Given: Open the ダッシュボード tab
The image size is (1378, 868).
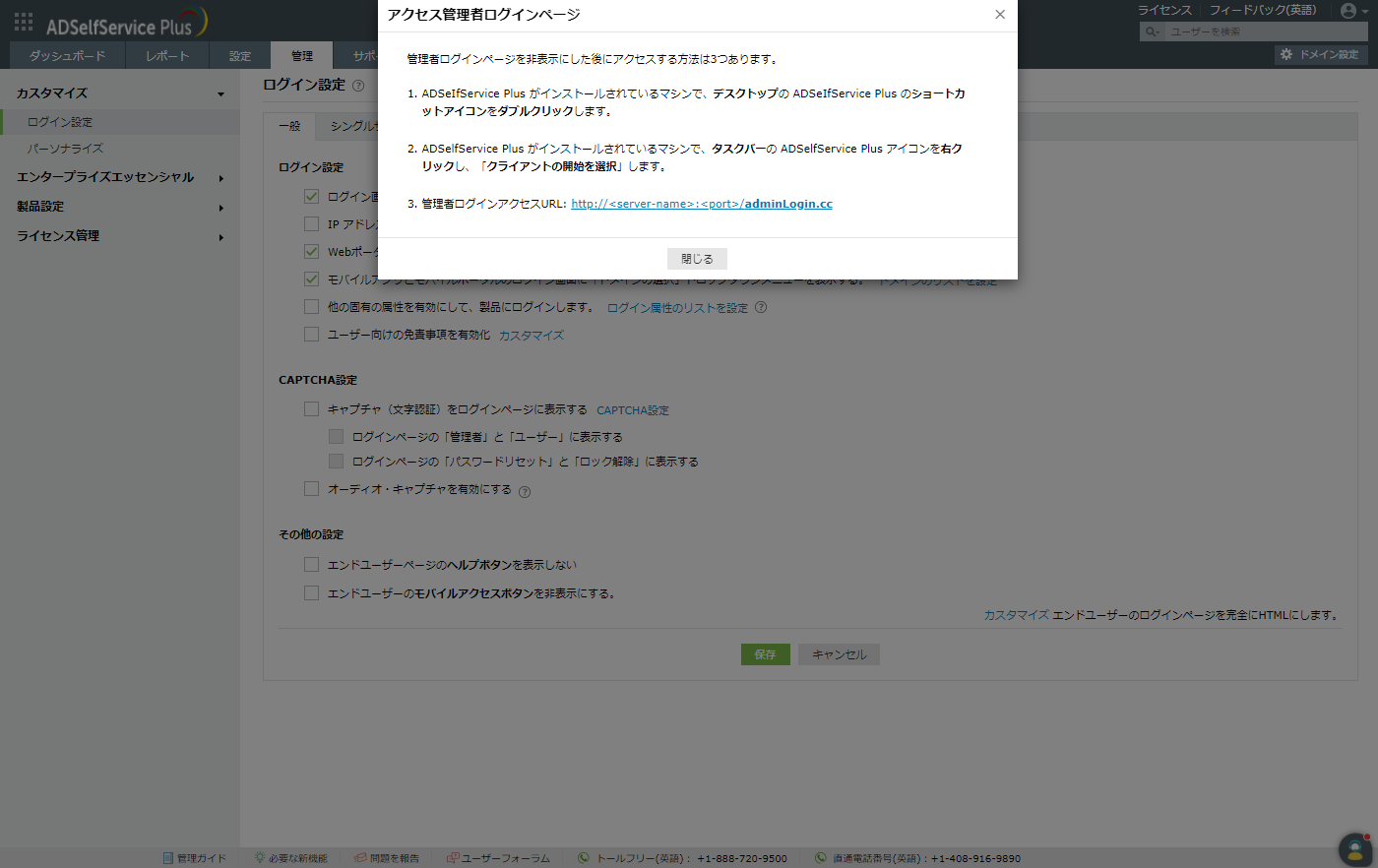Looking at the screenshot, I should pyautogui.click(x=67, y=56).
